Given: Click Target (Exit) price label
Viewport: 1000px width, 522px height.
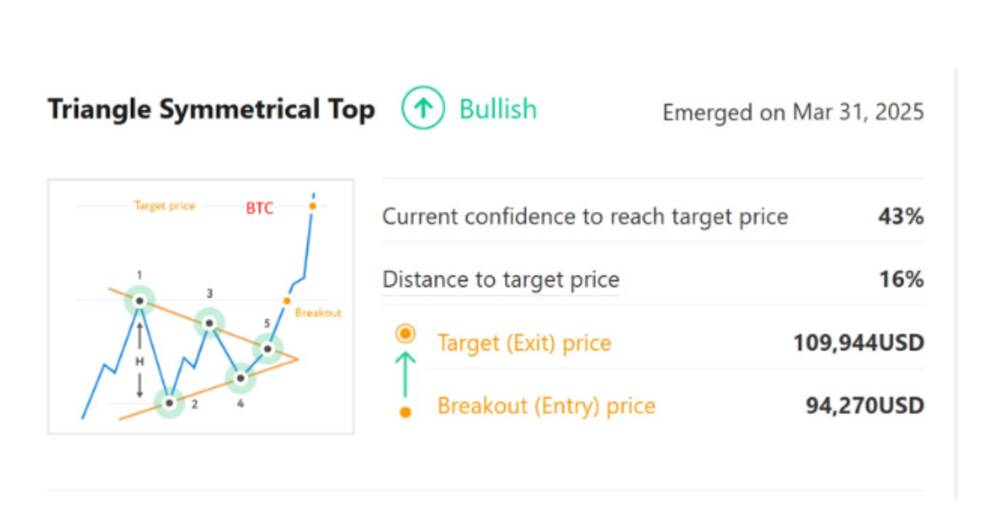Looking at the screenshot, I should click(524, 343).
